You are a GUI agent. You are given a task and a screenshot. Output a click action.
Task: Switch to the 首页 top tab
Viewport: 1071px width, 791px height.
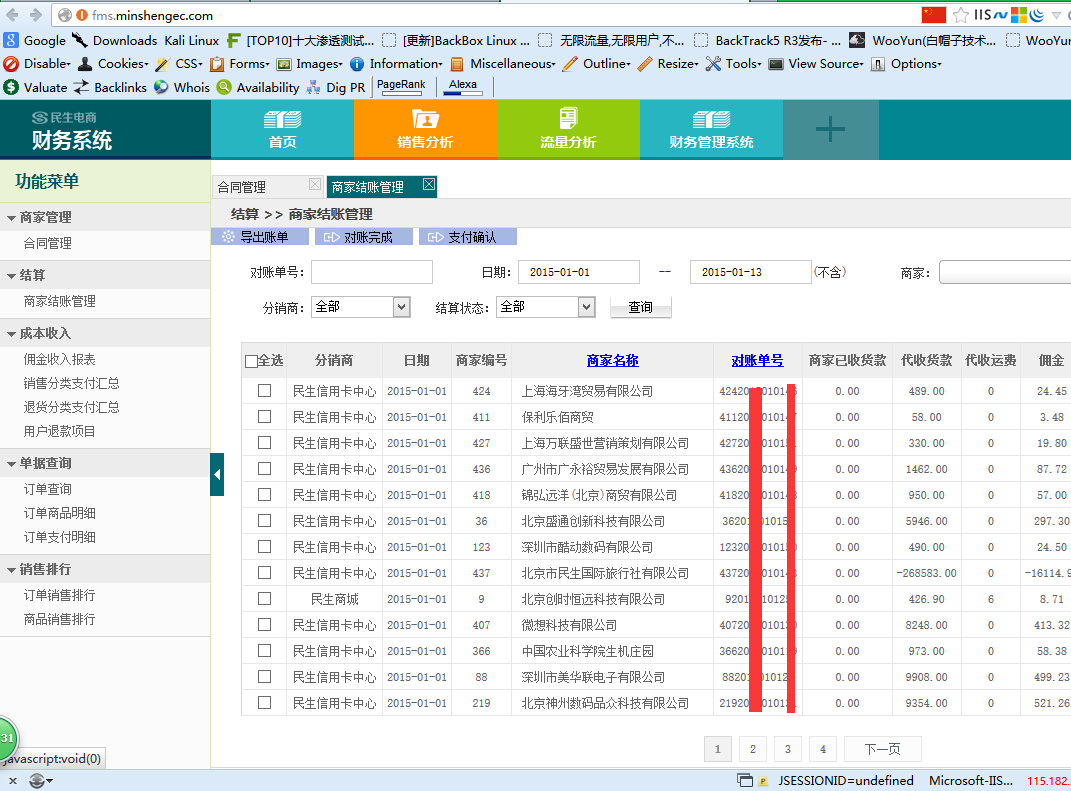[282, 130]
